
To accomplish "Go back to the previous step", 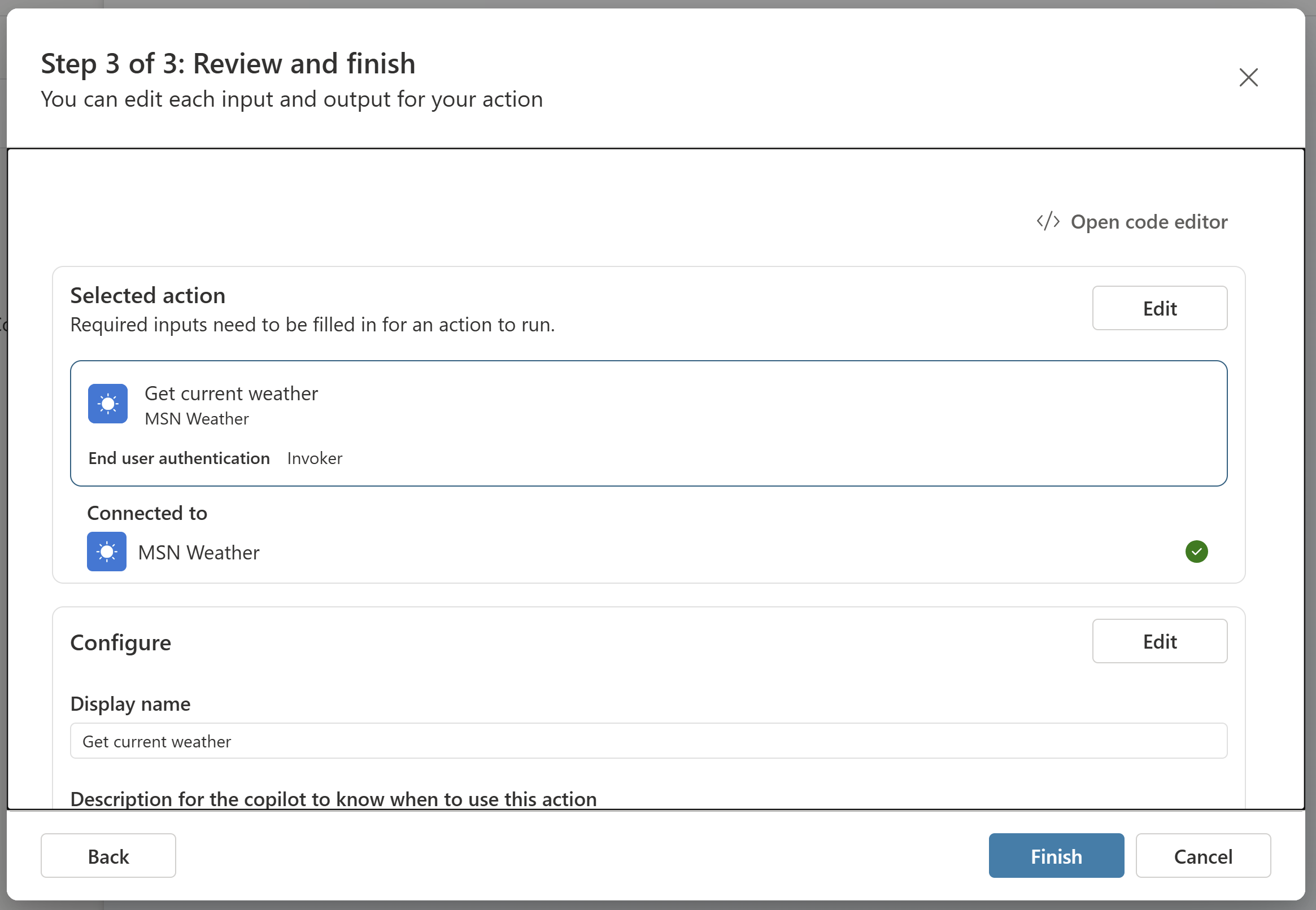I will 108,856.
